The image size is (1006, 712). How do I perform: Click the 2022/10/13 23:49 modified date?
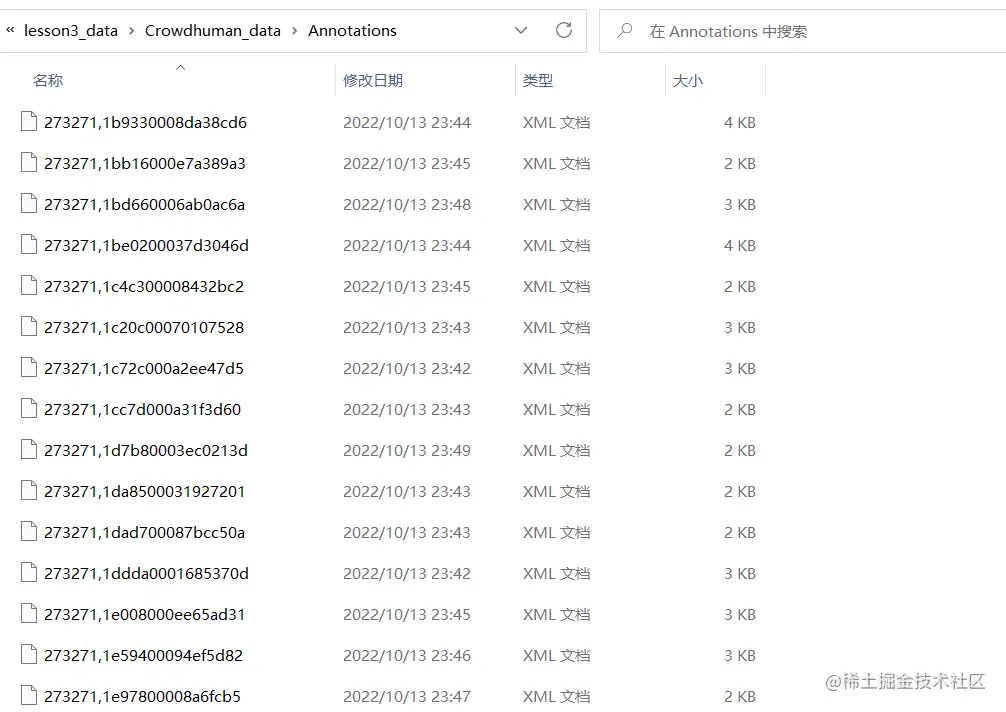407,451
